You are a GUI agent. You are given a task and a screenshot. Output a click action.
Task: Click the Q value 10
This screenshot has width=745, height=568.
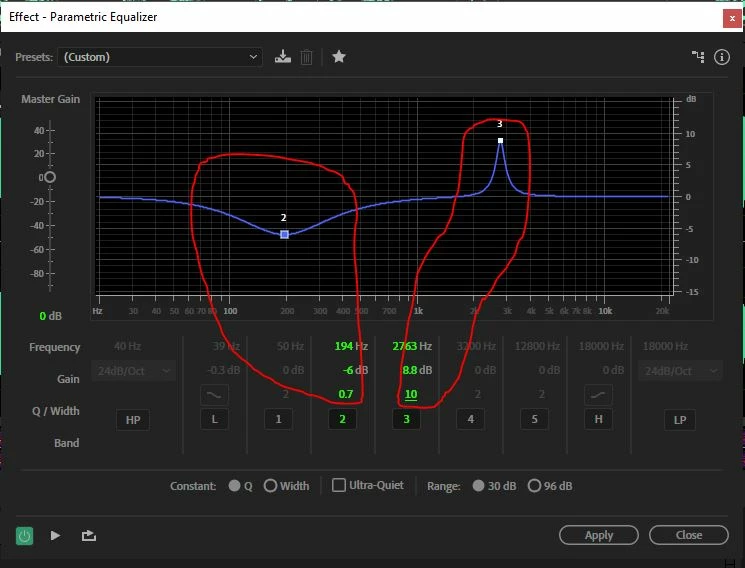pyautogui.click(x=411, y=394)
